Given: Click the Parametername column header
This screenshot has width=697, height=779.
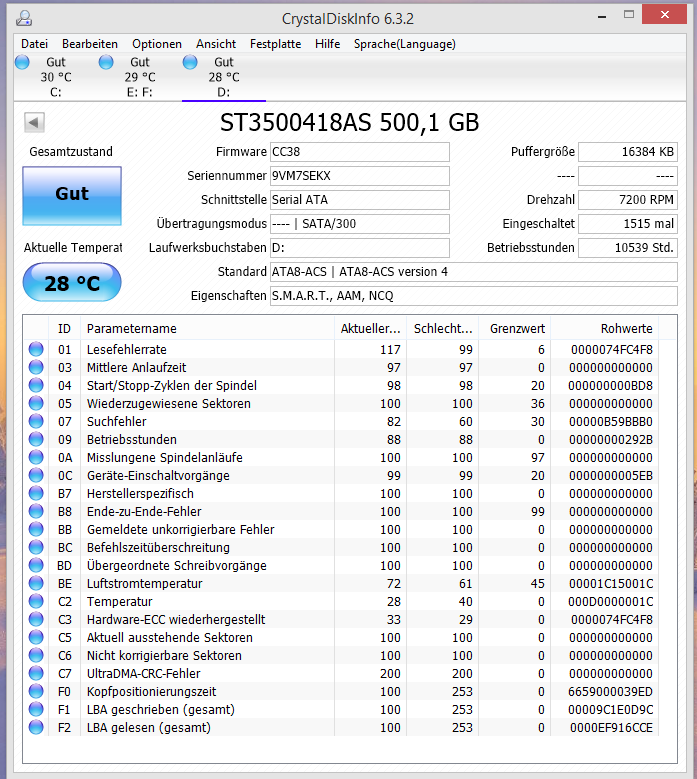Looking at the screenshot, I should (208, 328).
